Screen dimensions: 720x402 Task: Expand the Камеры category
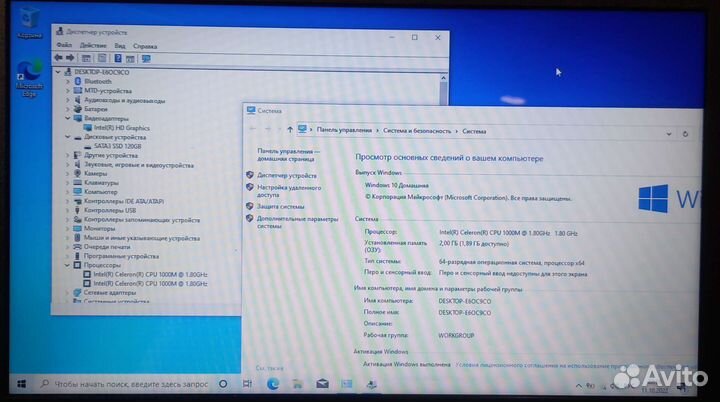point(68,174)
